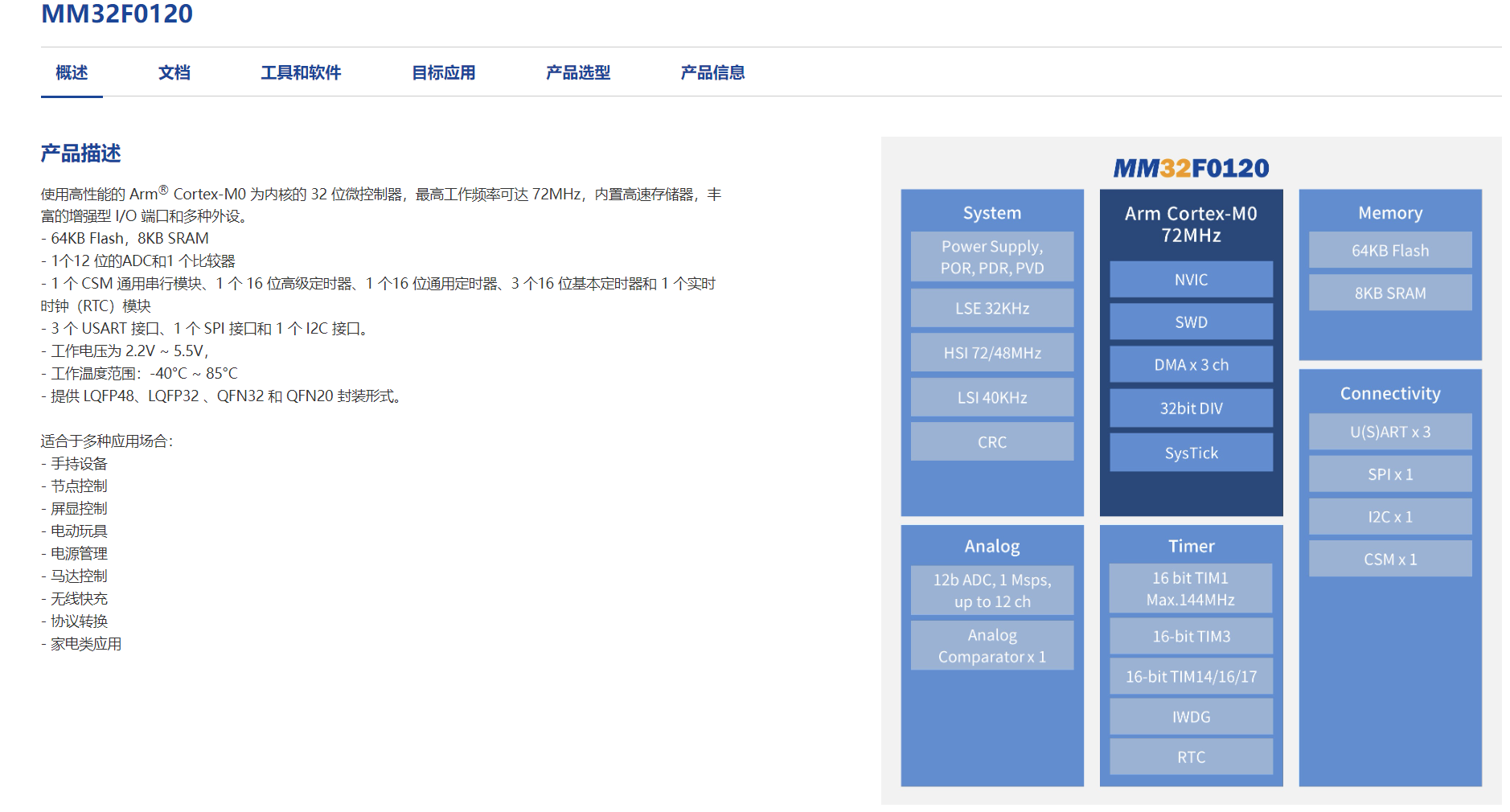Select the 目标应用 tab
This screenshot has width=1510, height=812.
tap(443, 73)
